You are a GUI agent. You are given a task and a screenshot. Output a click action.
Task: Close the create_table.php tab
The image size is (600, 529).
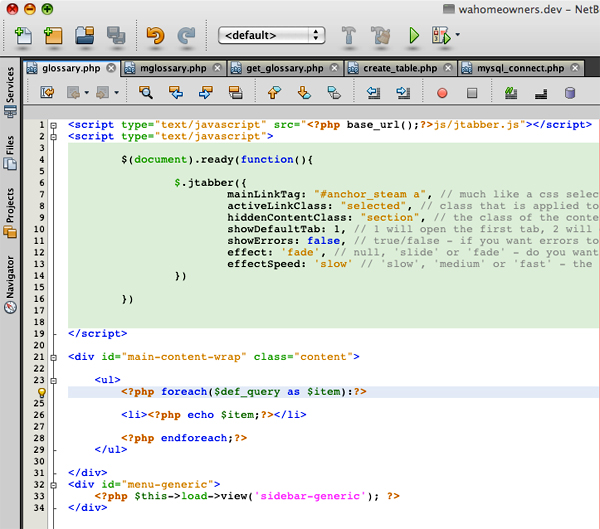pyautogui.click(x=447, y=68)
